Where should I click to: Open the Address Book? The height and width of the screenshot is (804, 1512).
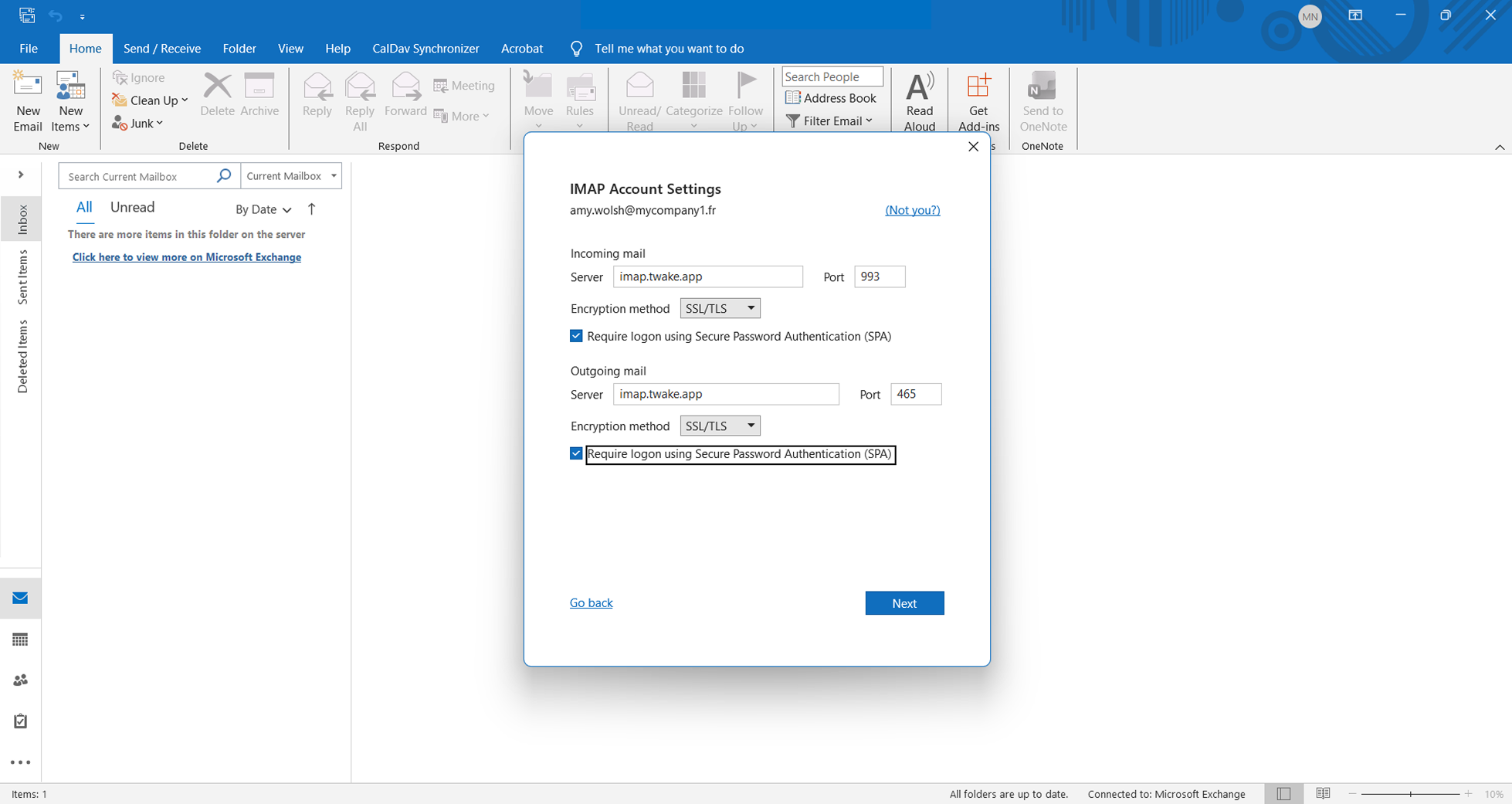[831, 98]
